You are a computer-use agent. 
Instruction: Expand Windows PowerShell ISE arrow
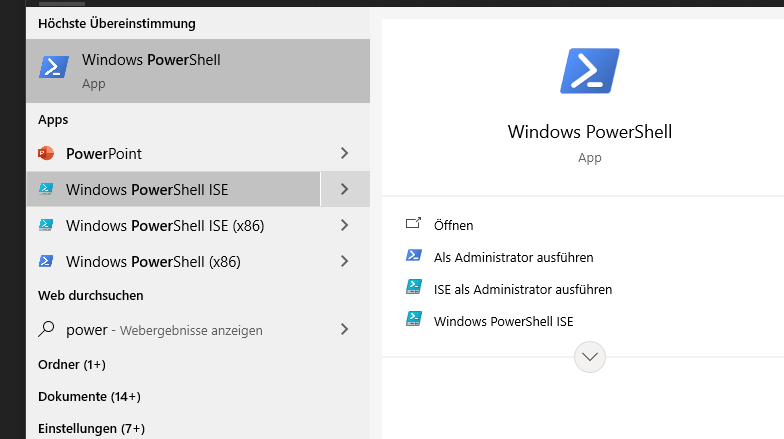point(344,189)
